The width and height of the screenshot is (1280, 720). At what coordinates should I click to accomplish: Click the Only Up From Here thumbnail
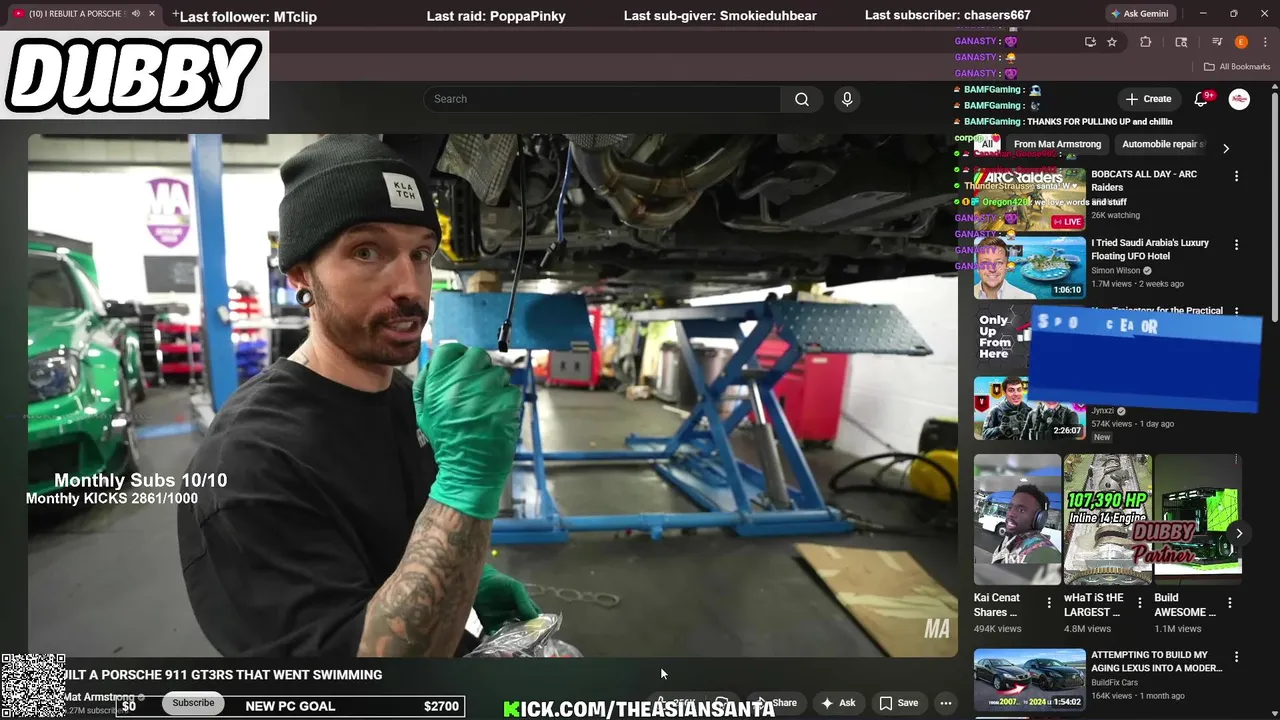click(x=1002, y=338)
